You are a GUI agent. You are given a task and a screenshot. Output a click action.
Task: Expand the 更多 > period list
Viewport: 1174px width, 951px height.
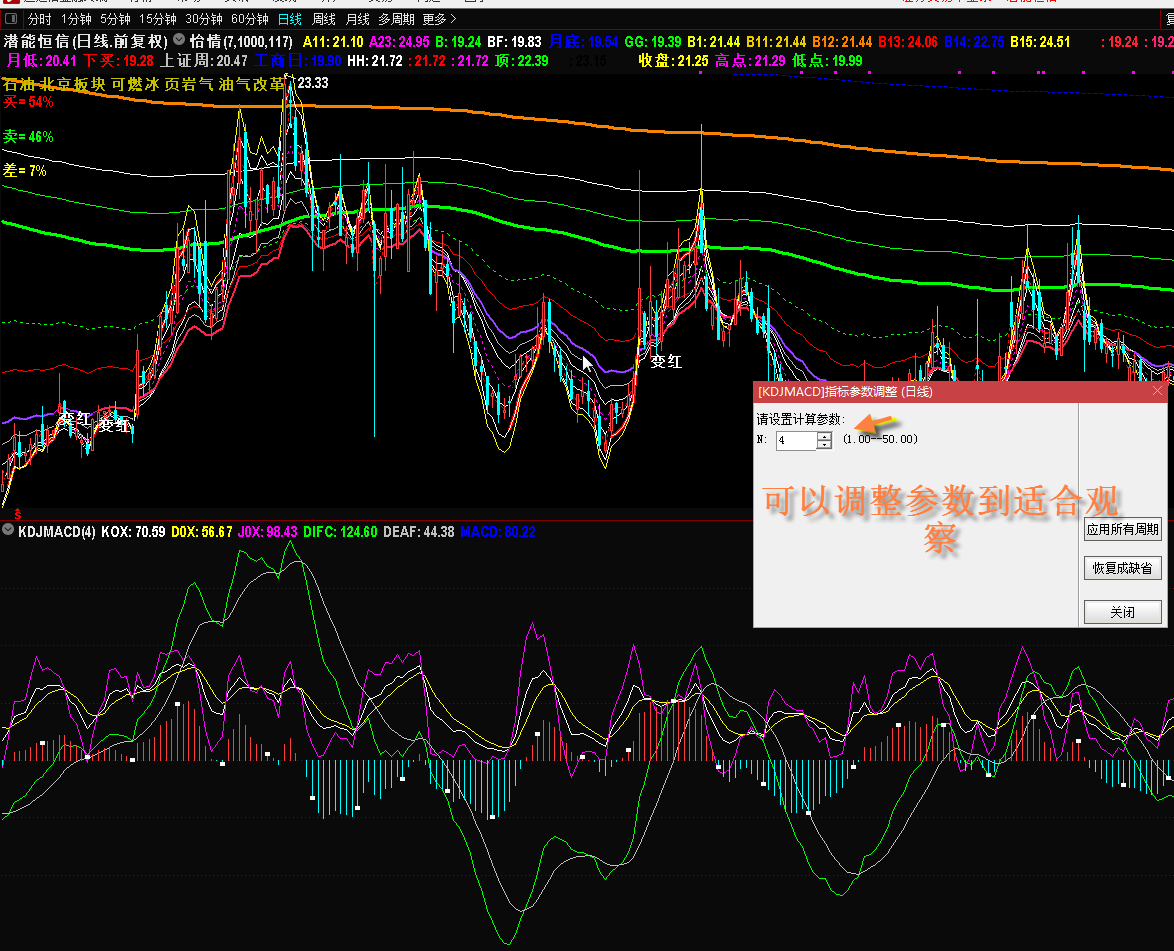(440, 19)
